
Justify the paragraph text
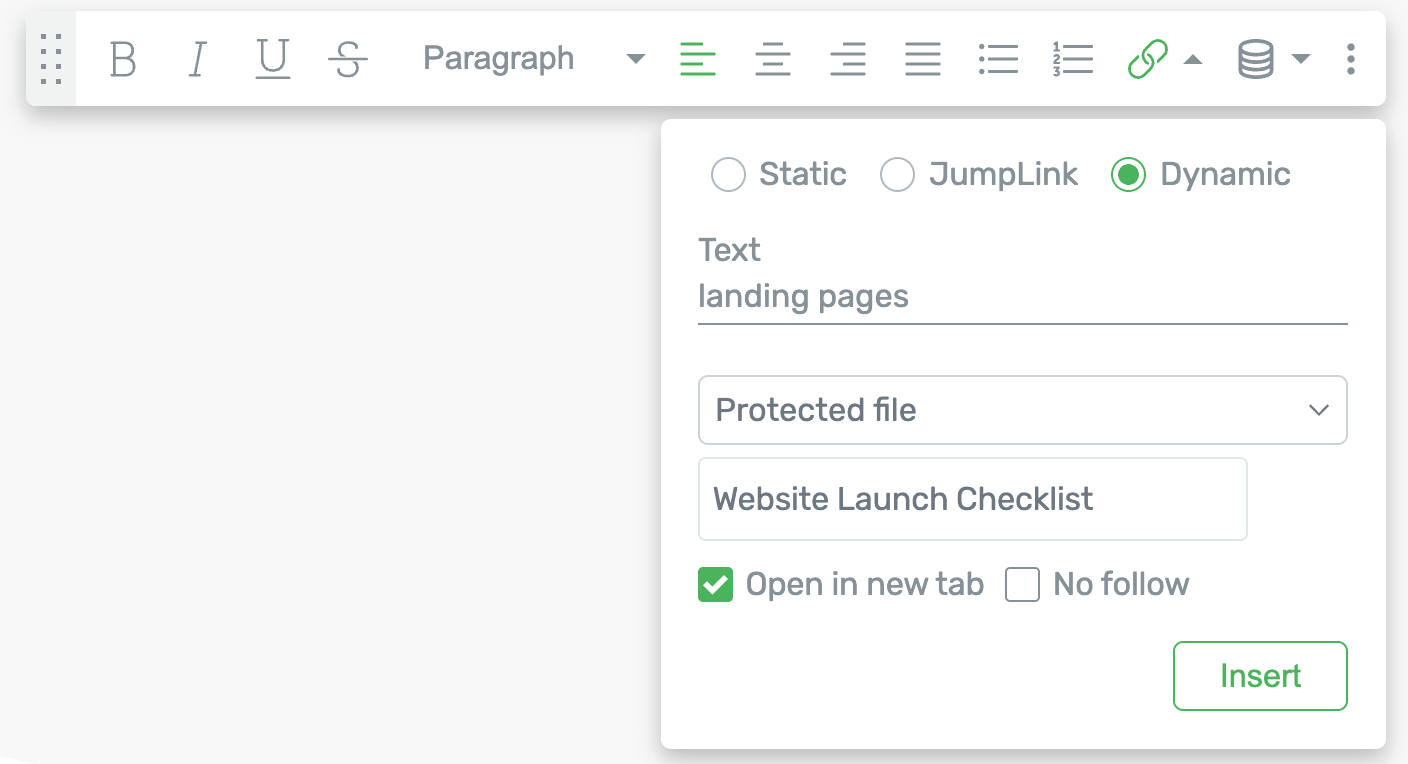coord(923,59)
